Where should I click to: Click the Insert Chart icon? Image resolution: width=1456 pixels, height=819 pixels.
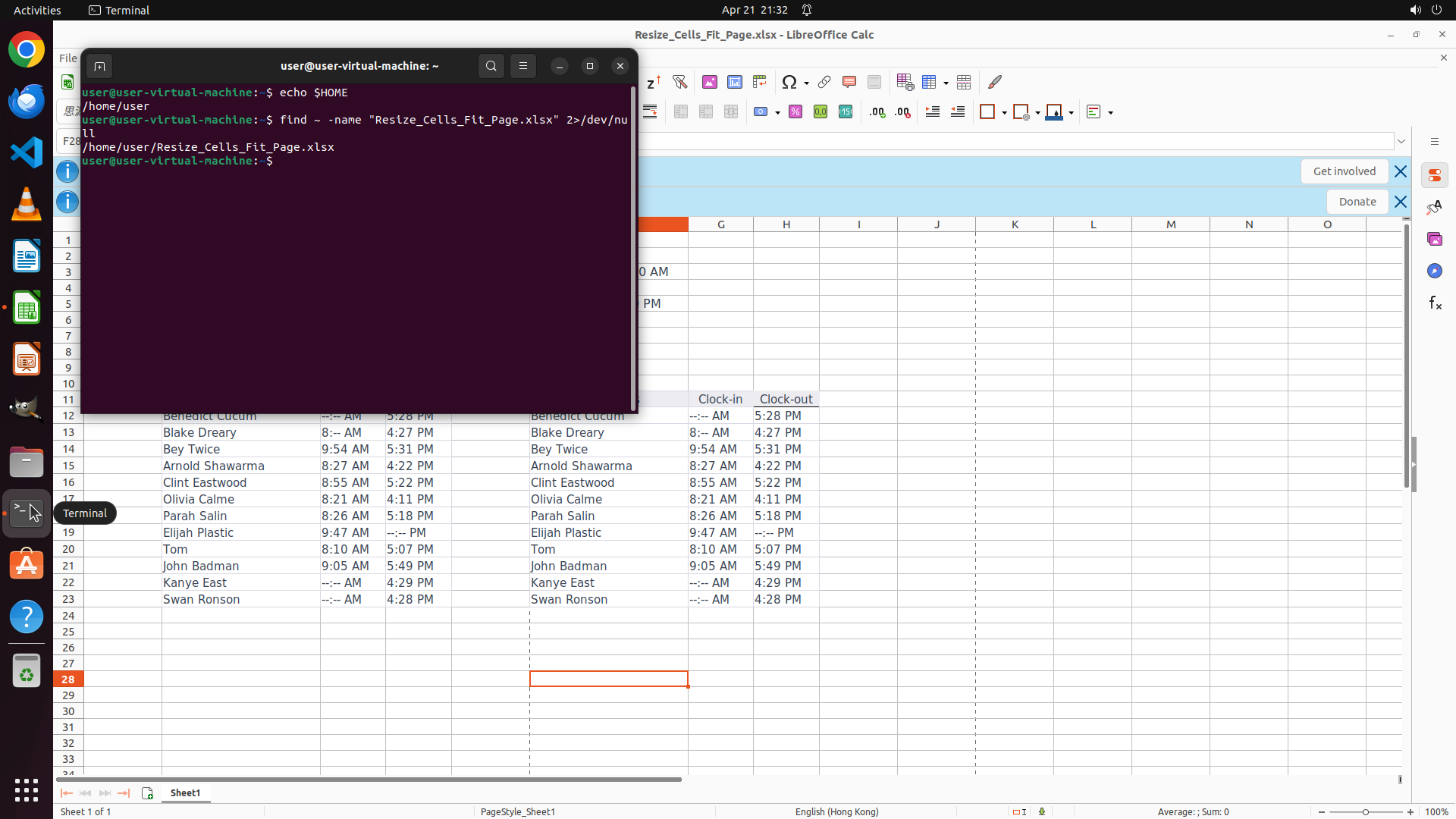click(735, 82)
